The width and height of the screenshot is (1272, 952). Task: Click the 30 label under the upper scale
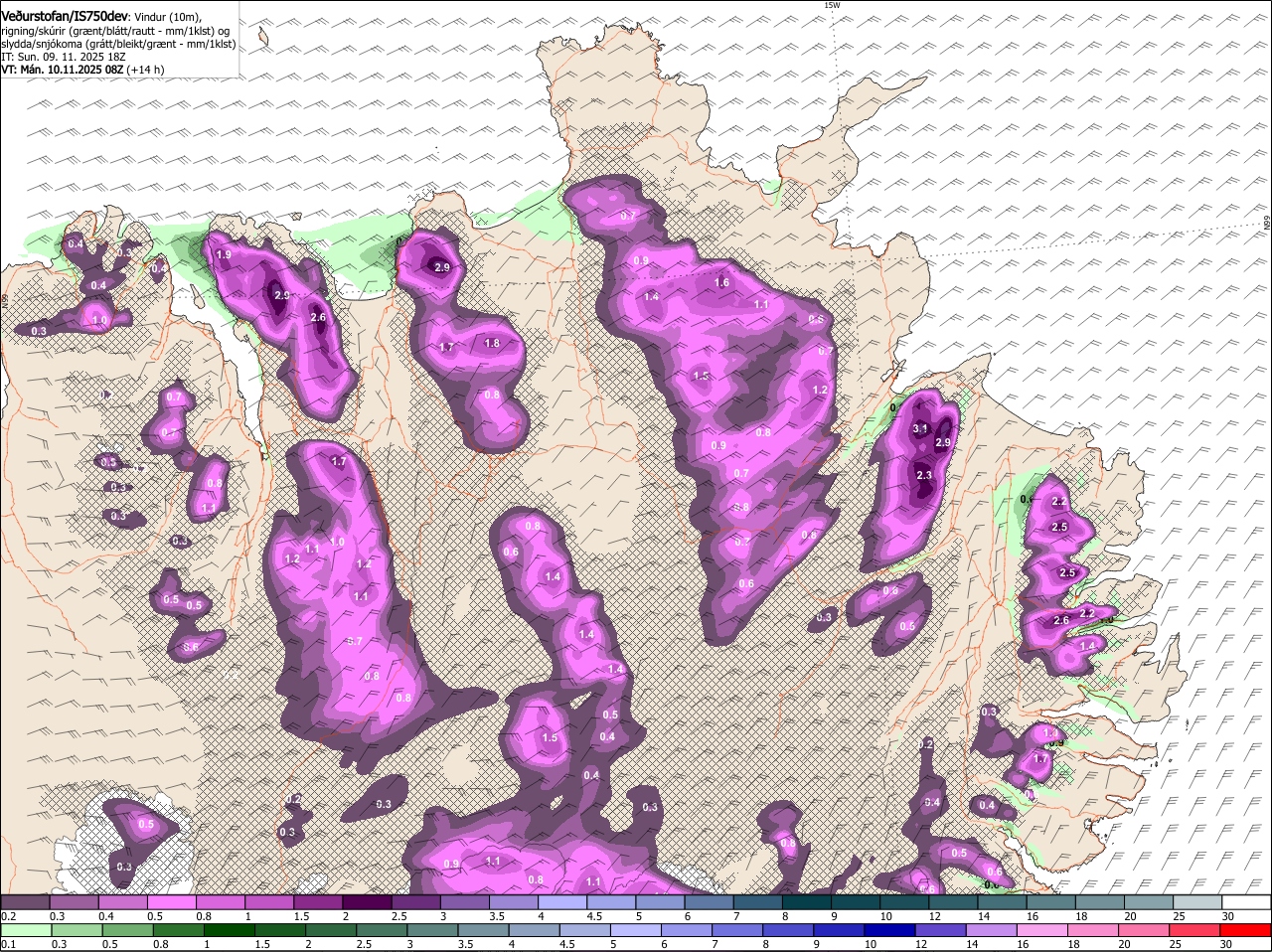pos(1228,915)
